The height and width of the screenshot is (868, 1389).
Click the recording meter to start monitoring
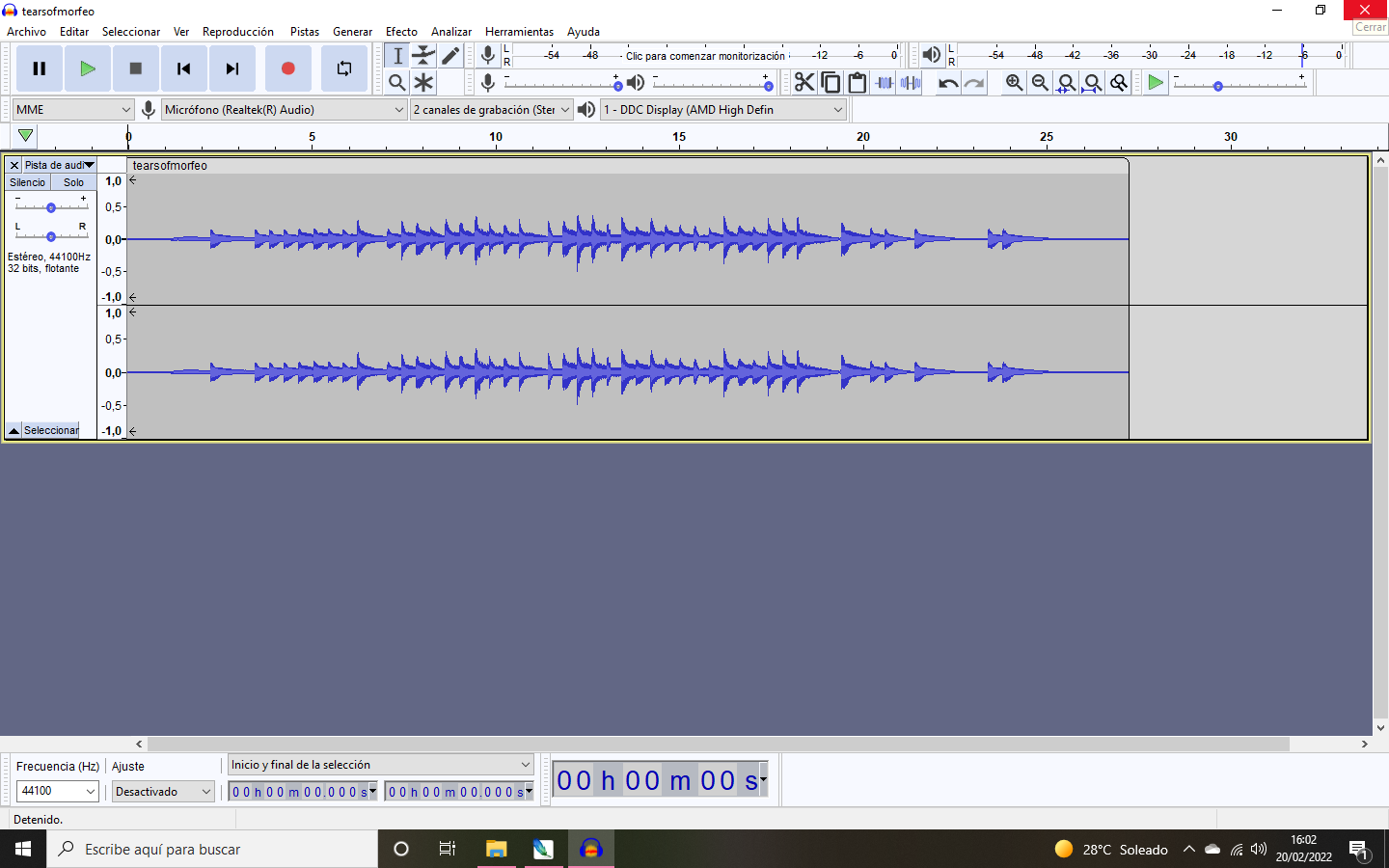pos(705,56)
